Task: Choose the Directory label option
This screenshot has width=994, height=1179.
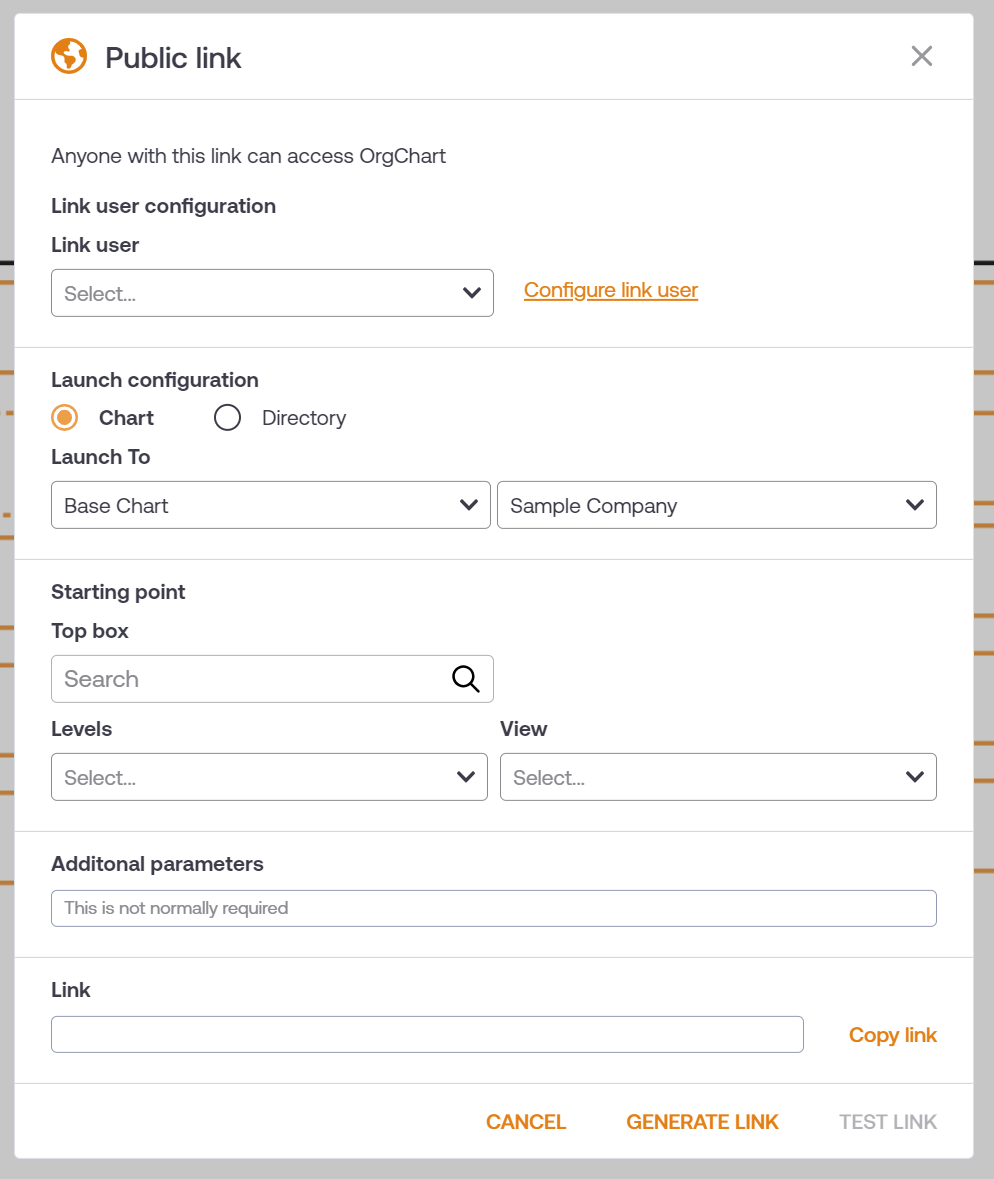Action: click(304, 417)
